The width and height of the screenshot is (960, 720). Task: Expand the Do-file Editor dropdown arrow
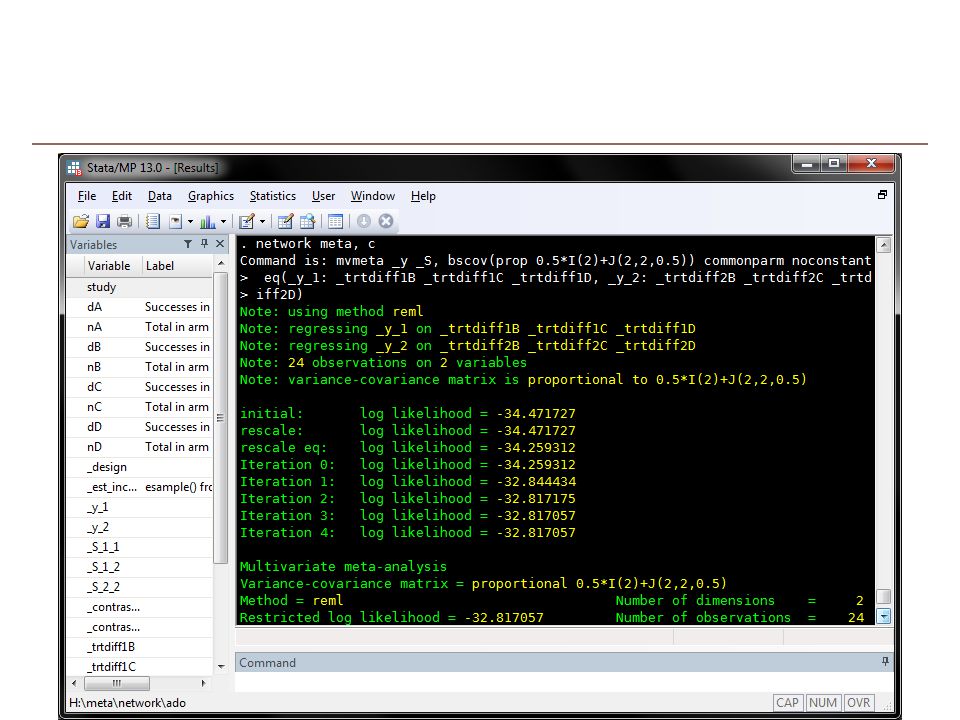(x=263, y=222)
